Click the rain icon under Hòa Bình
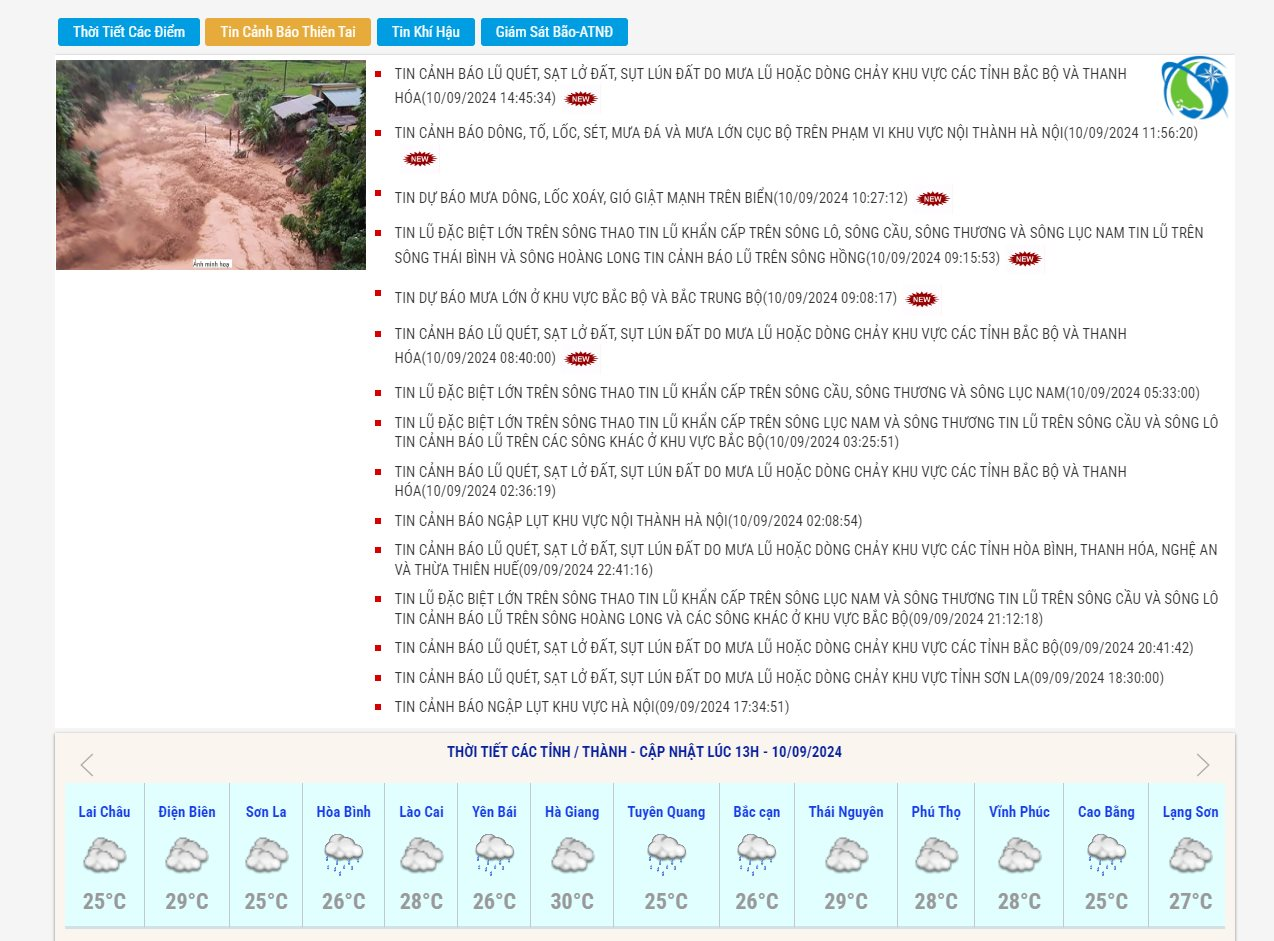The image size is (1274, 941). [x=343, y=855]
